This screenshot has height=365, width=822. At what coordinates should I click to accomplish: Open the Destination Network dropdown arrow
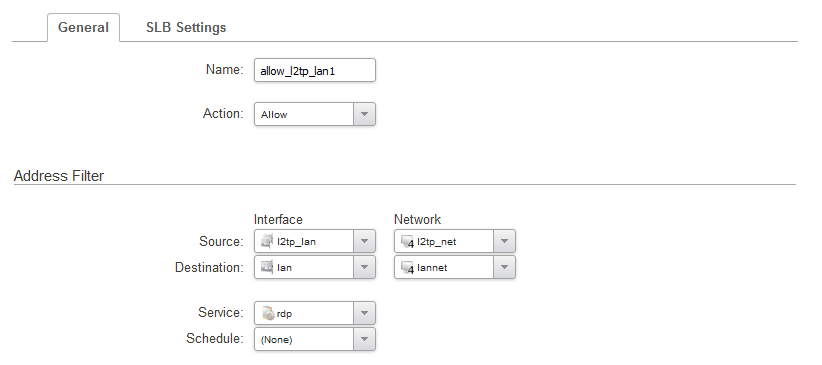point(504,267)
